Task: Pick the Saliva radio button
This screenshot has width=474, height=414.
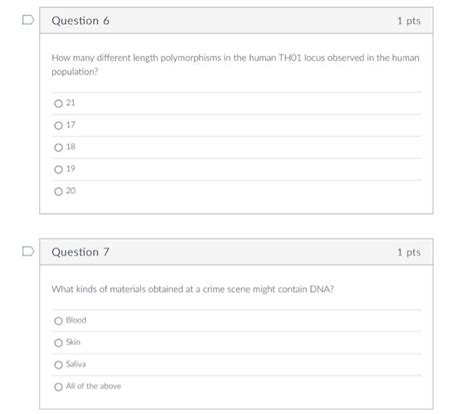Action: pos(58,365)
